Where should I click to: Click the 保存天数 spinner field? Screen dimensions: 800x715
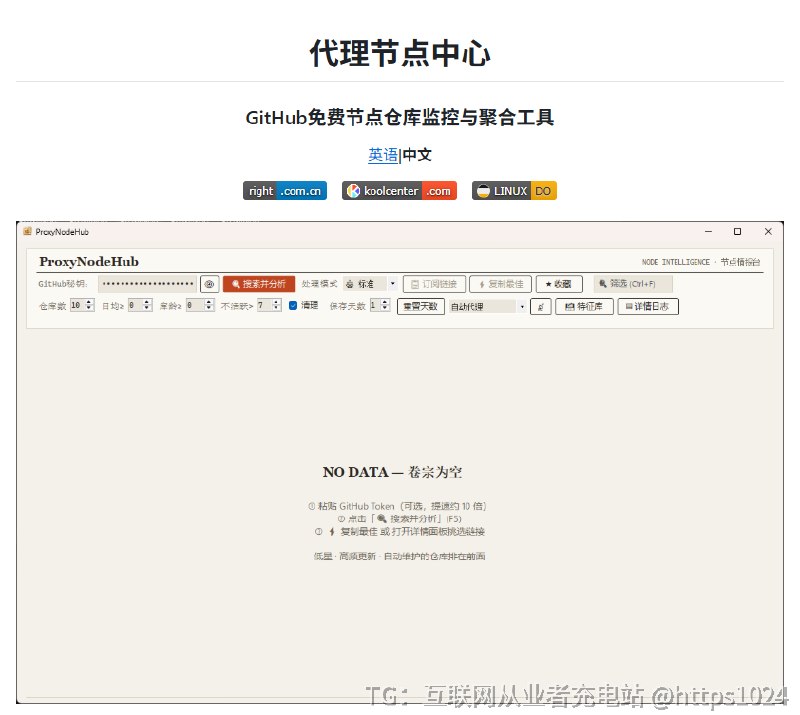[x=380, y=305]
